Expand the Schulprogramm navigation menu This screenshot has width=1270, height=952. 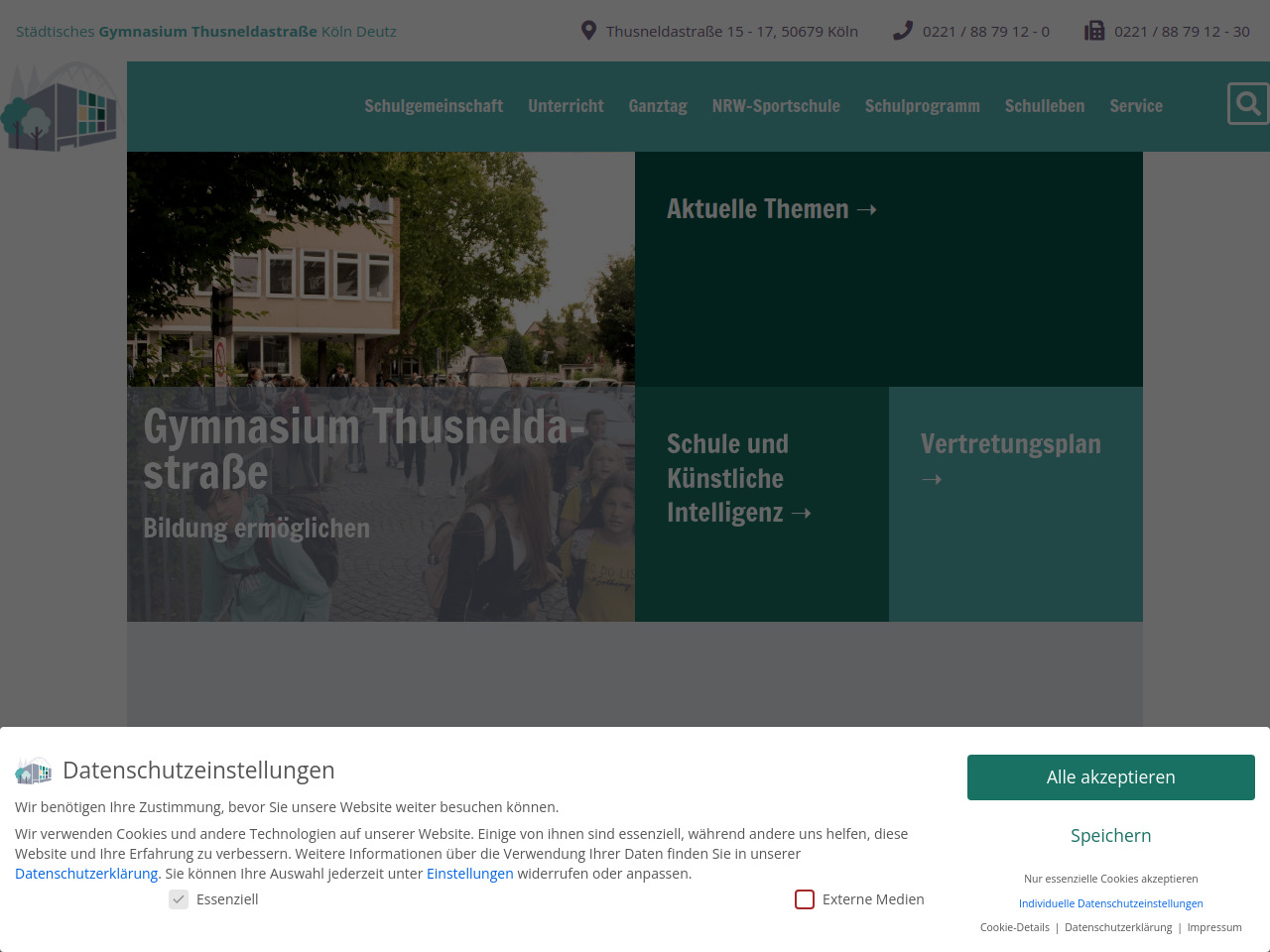[x=922, y=106]
